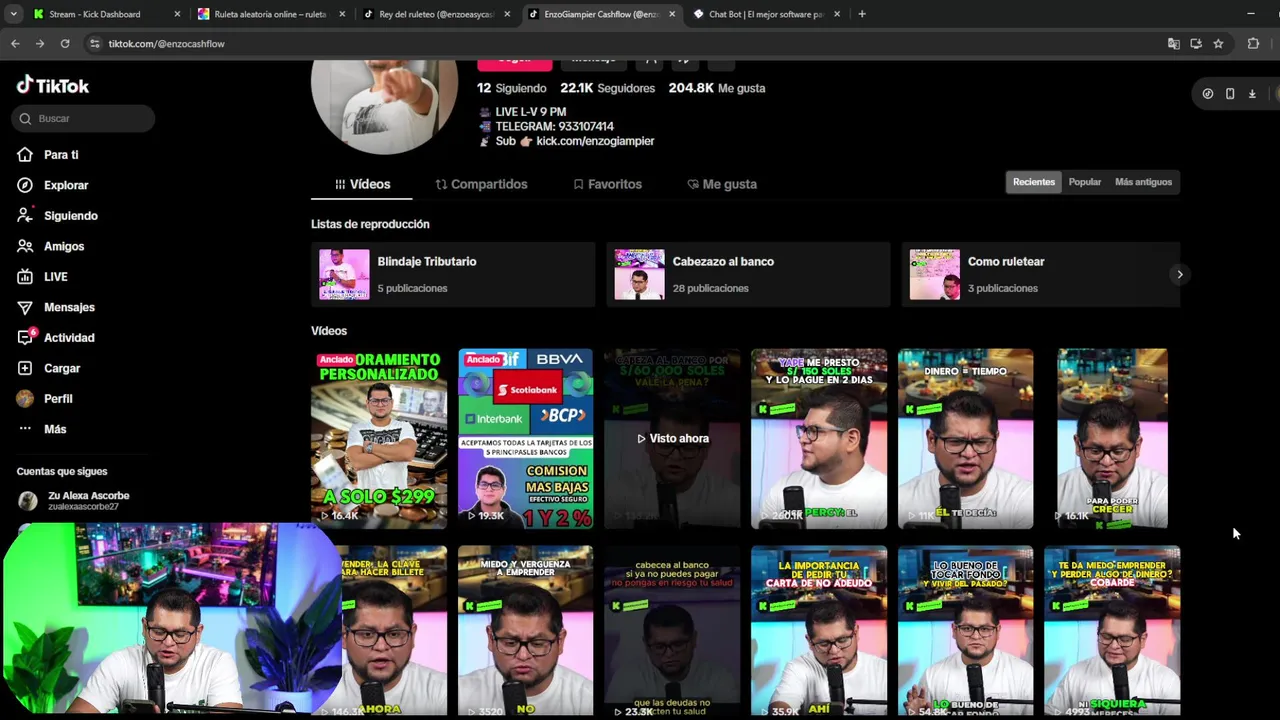The width and height of the screenshot is (1280, 720).
Task: Open browser tab search dropdown
Action: [13, 14]
